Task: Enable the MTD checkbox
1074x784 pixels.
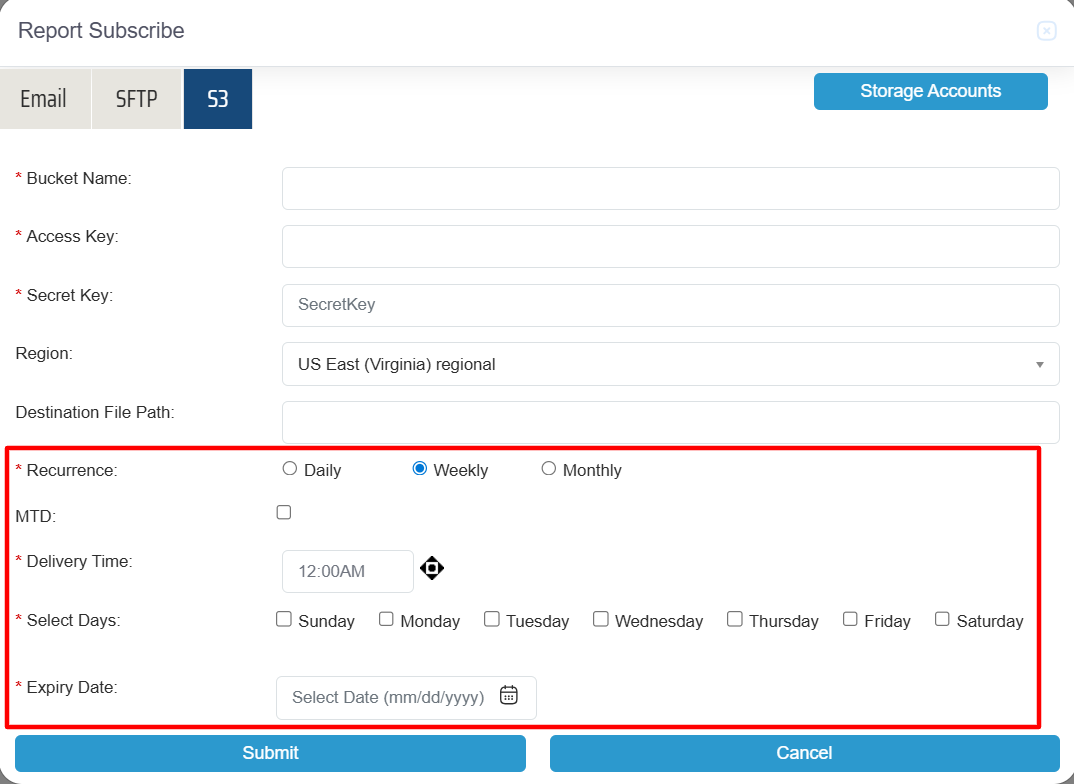Action: (x=284, y=512)
